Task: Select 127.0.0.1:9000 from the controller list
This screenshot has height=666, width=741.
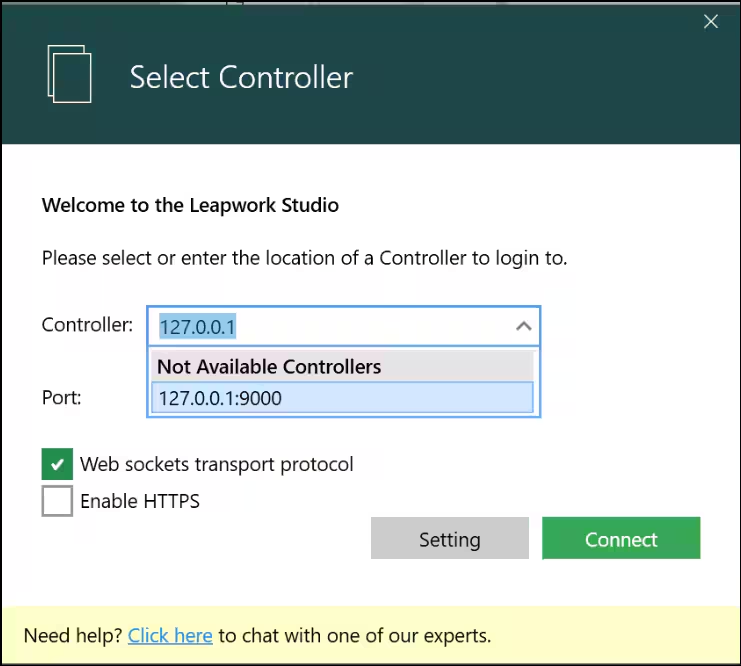Action: [341, 398]
